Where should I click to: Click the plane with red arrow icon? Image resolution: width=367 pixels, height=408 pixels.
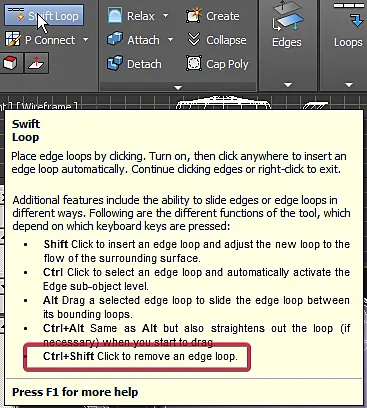36,63
